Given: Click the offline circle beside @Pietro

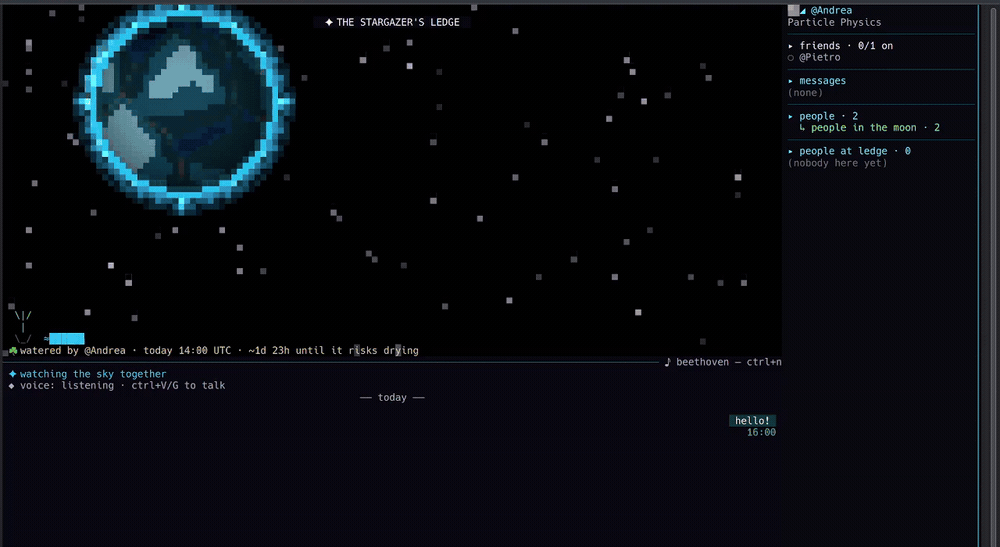Looking at the screenshot, I should pyautogui.click(x=791, y=58).
